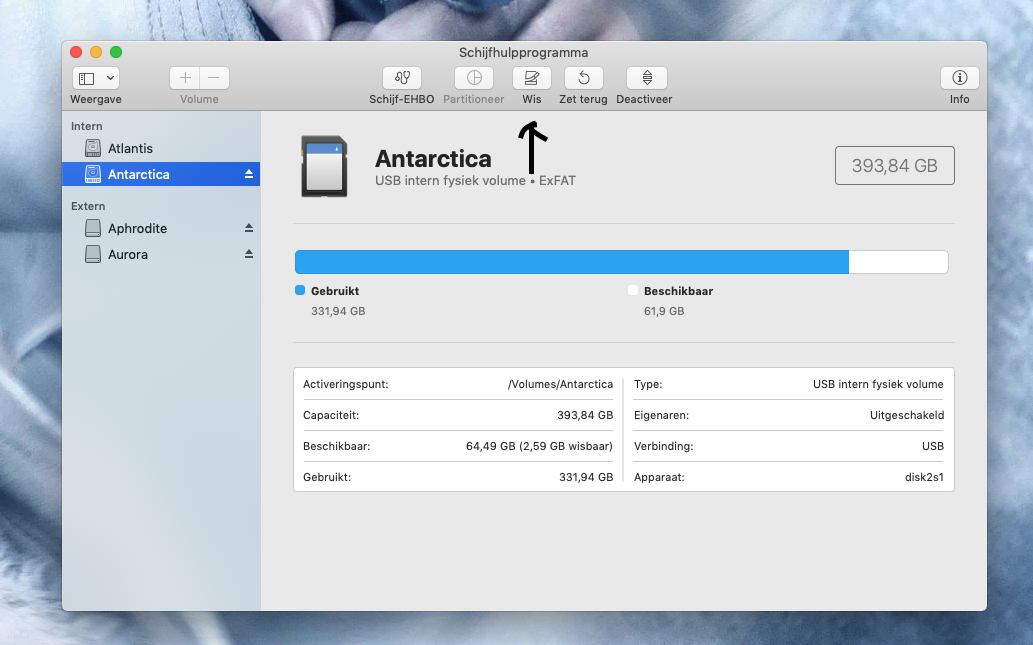Image resolution: width=1033 pixels, height=645 pixels.
Task: Open the Info toolbar button
Action: pos(959,78)
